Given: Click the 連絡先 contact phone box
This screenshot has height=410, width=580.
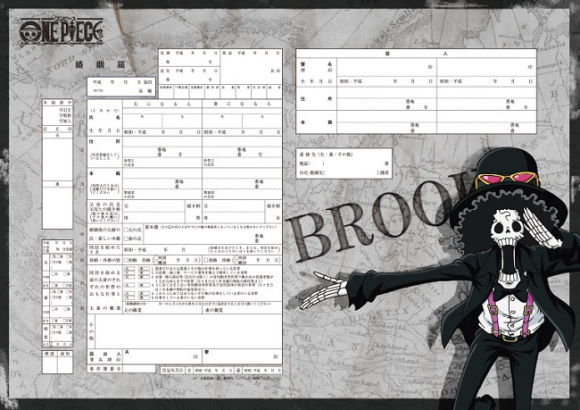Looking at the screenshot, I should pos(344,163).
